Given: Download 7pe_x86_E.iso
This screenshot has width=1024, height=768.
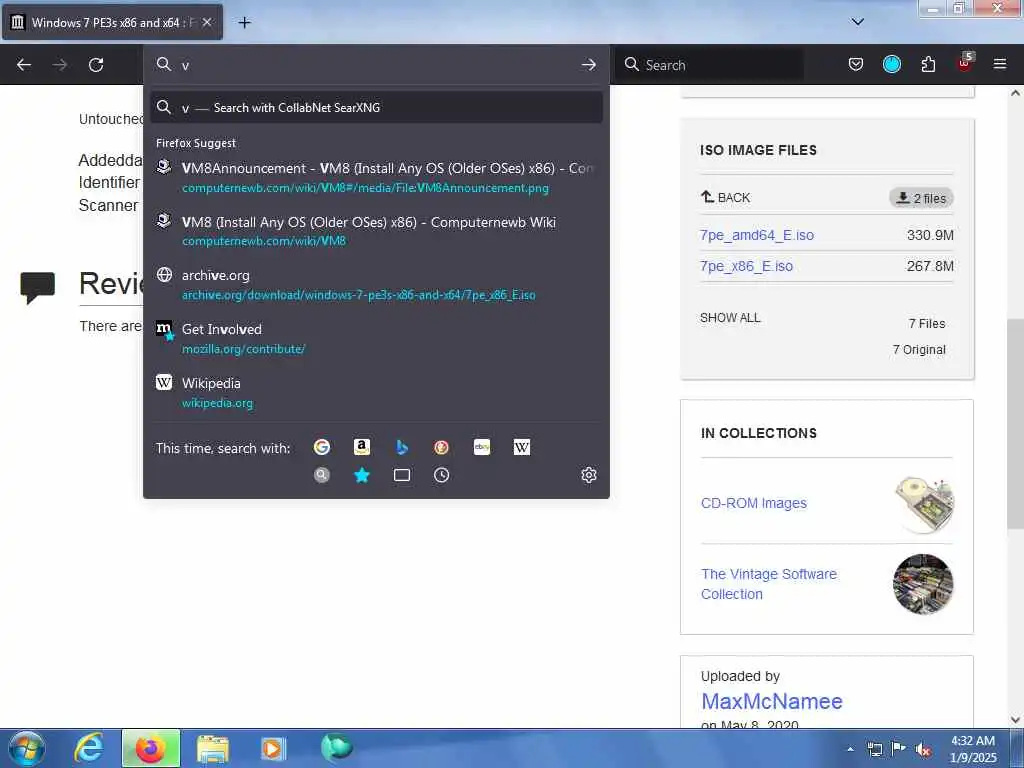Looking at the screenshot, I should pyautogui.click(x=746, y=266).
